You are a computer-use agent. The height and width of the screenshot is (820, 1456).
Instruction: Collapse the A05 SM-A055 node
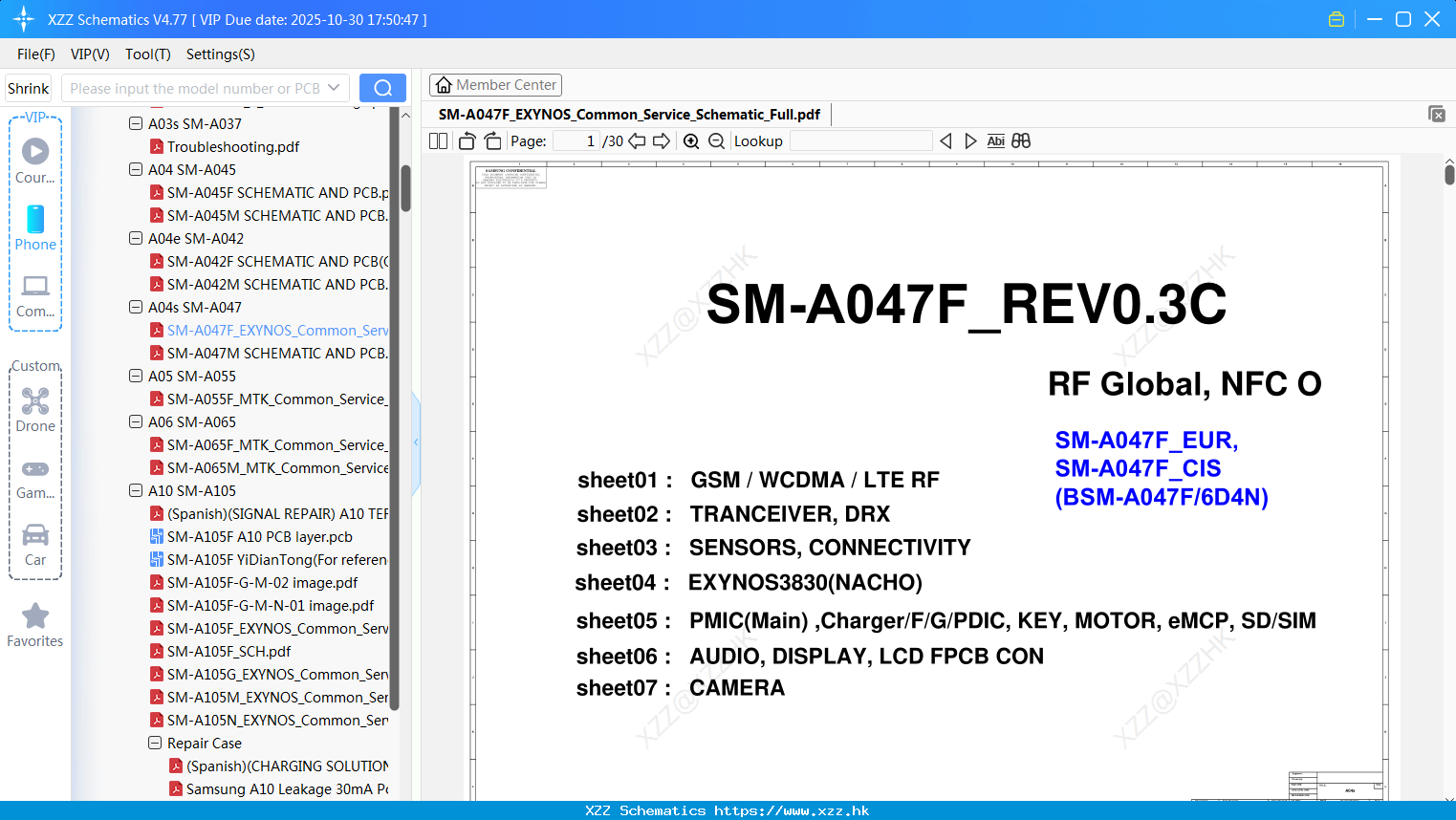pyautogui.click(x=136, y=376)
